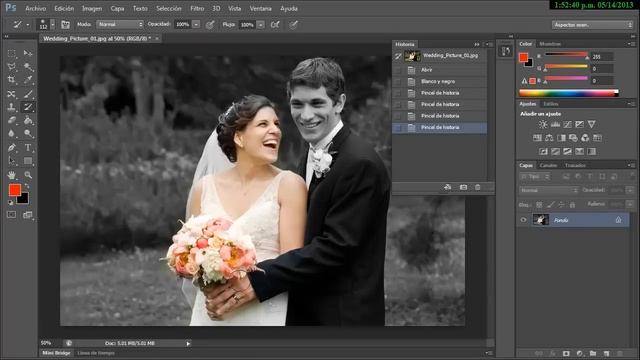Open the layer blend mode dropdown
The height and width of the screenshot is (360, 640).
point(549,191)
